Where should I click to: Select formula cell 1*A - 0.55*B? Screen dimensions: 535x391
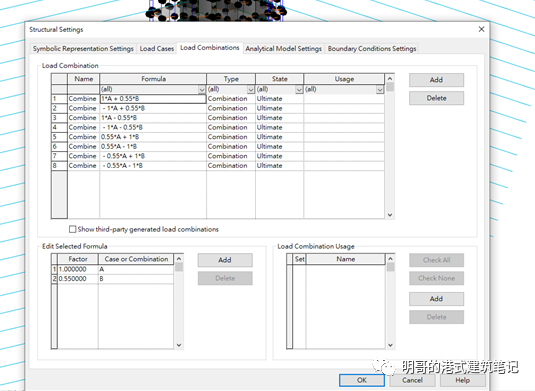point(153,118)
